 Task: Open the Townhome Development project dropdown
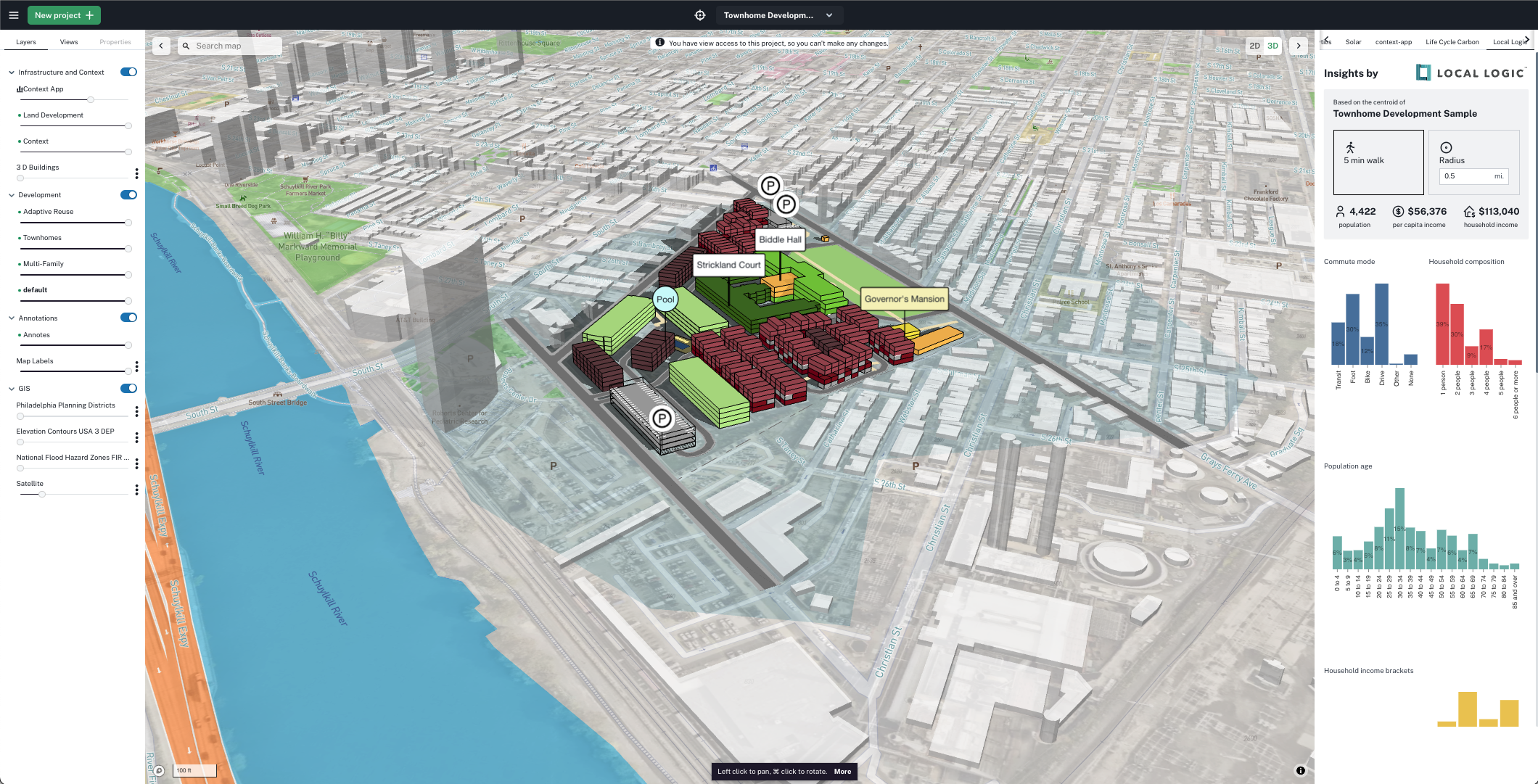pos(828,15)
